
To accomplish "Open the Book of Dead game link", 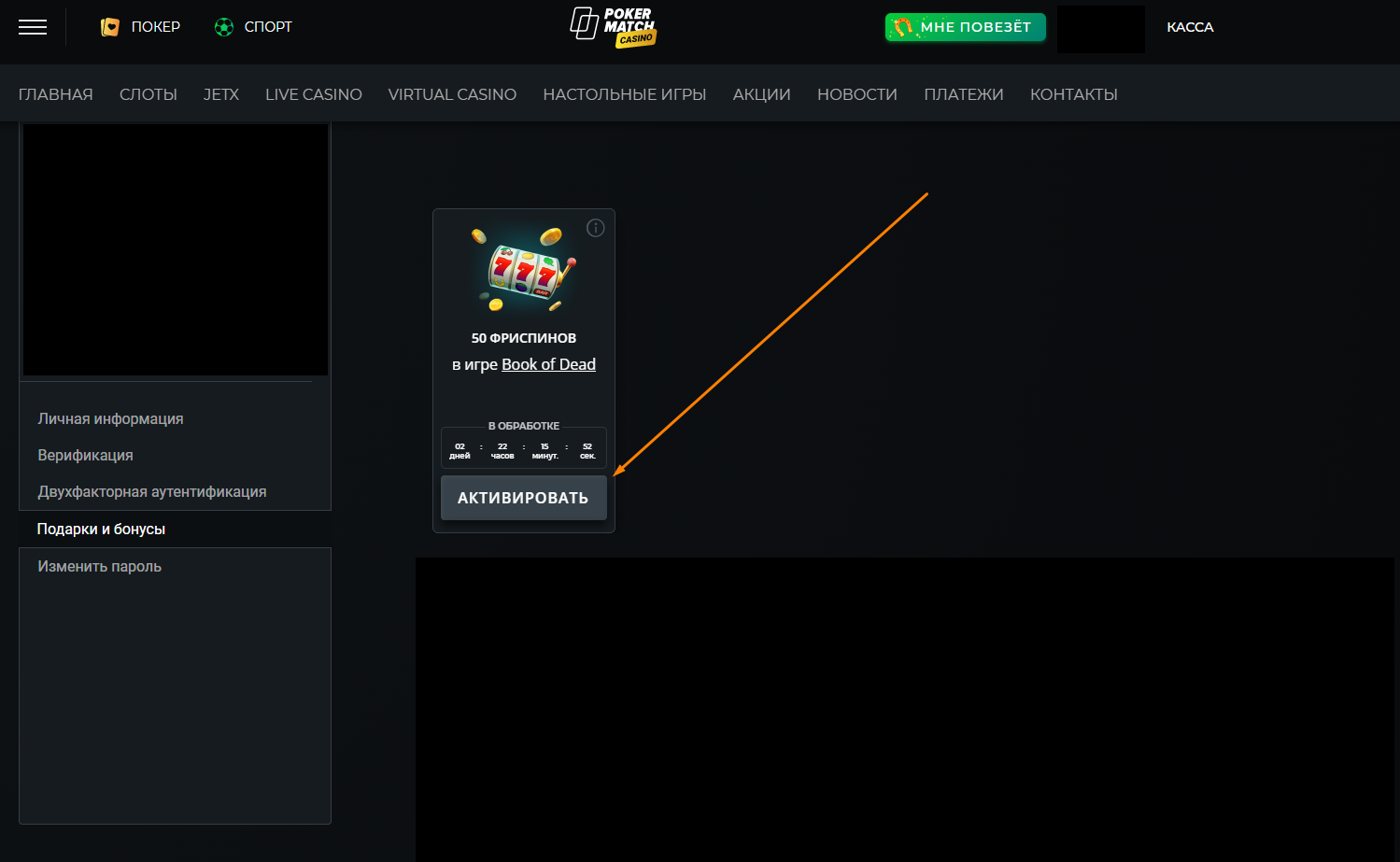I will tap(548, 364).
